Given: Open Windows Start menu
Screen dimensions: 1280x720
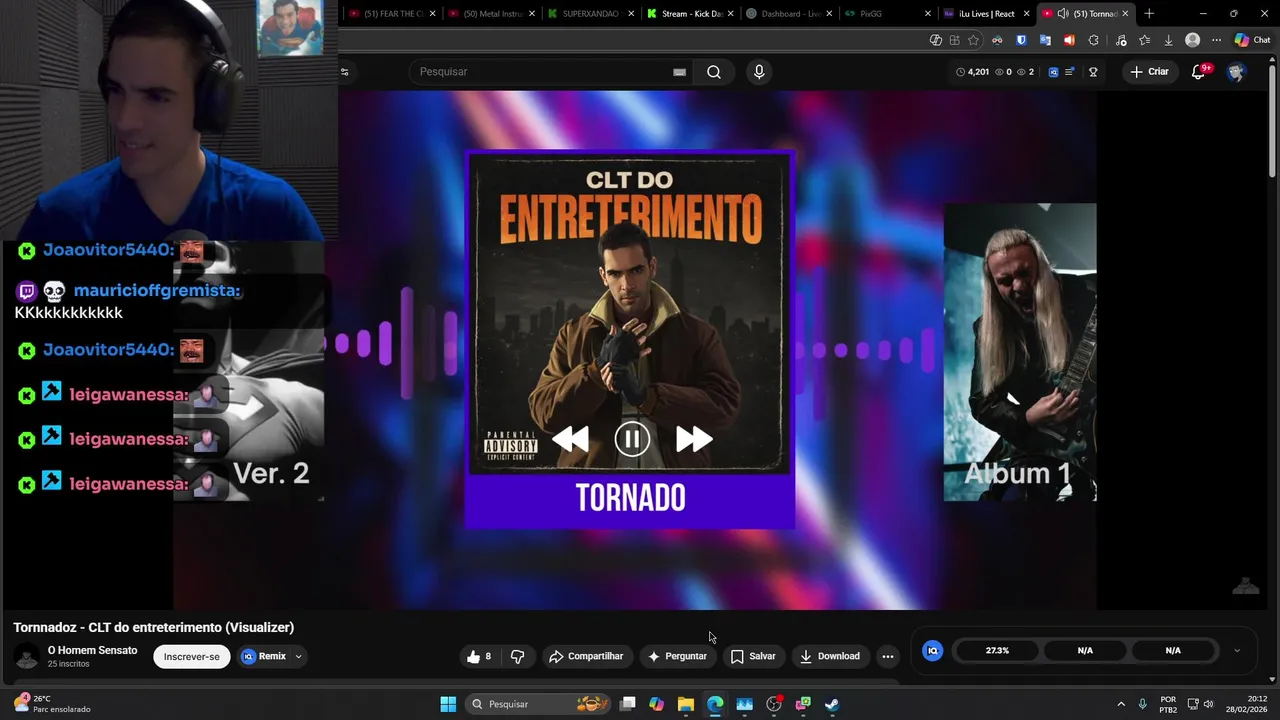Looking at the screenshot, I should (x=448, y=704).
